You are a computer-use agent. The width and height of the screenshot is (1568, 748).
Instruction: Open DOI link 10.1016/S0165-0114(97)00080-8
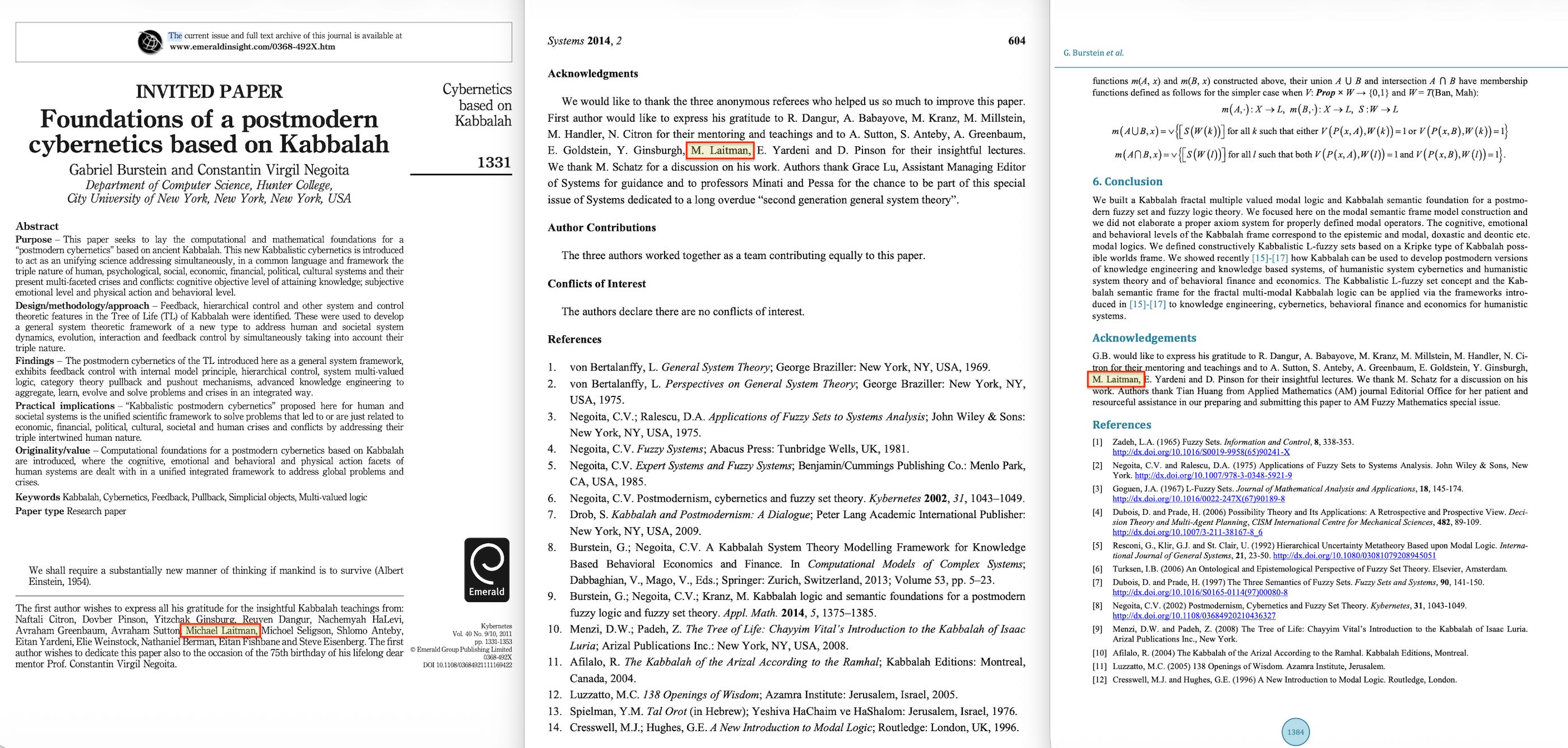pos(1200,592)
